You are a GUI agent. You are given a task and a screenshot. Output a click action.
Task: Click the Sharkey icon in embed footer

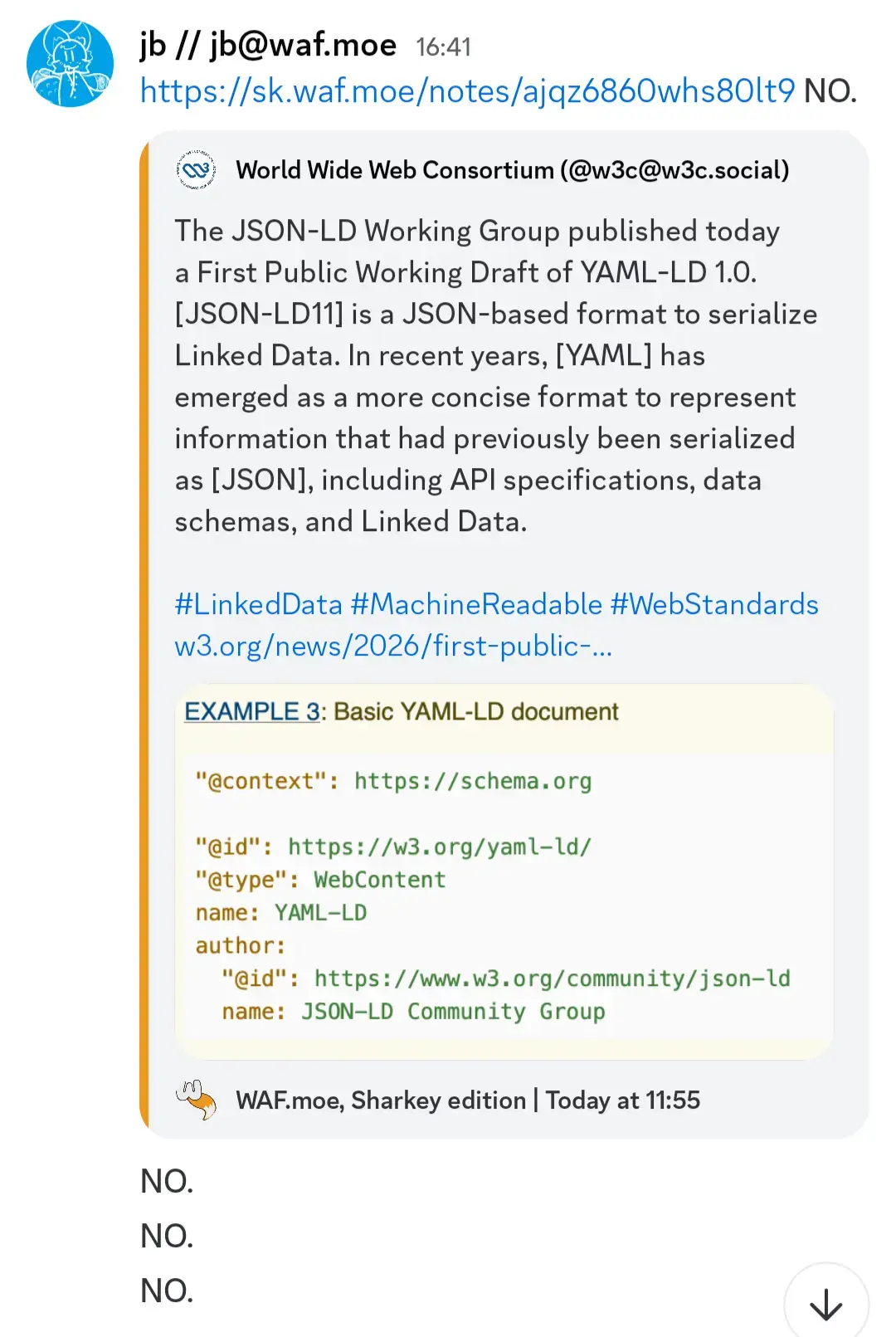coord(196,1100)
